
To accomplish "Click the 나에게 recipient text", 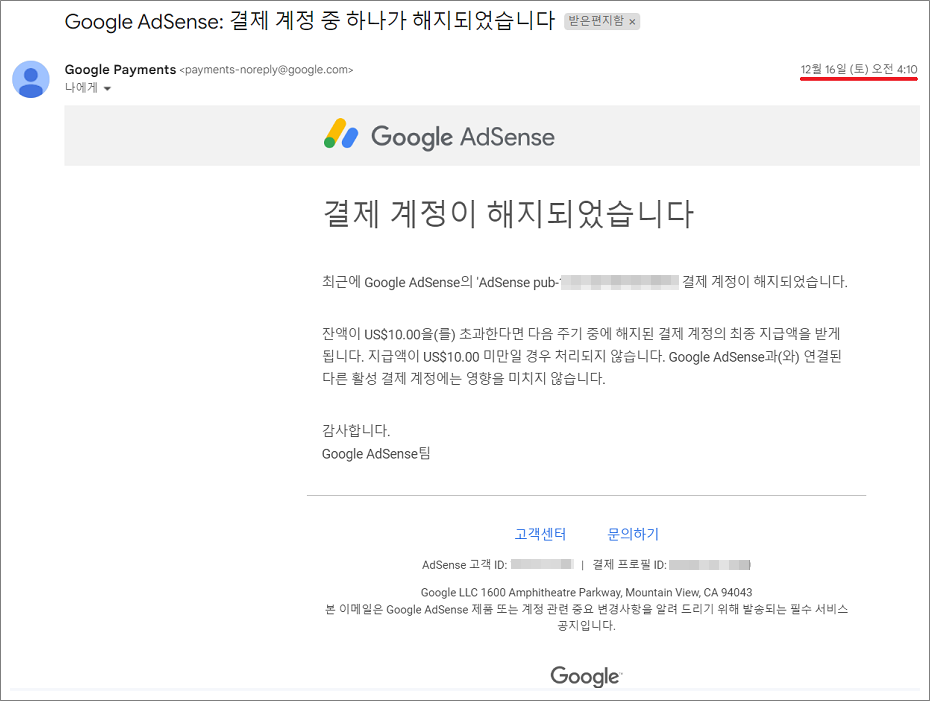I will 81,88.
